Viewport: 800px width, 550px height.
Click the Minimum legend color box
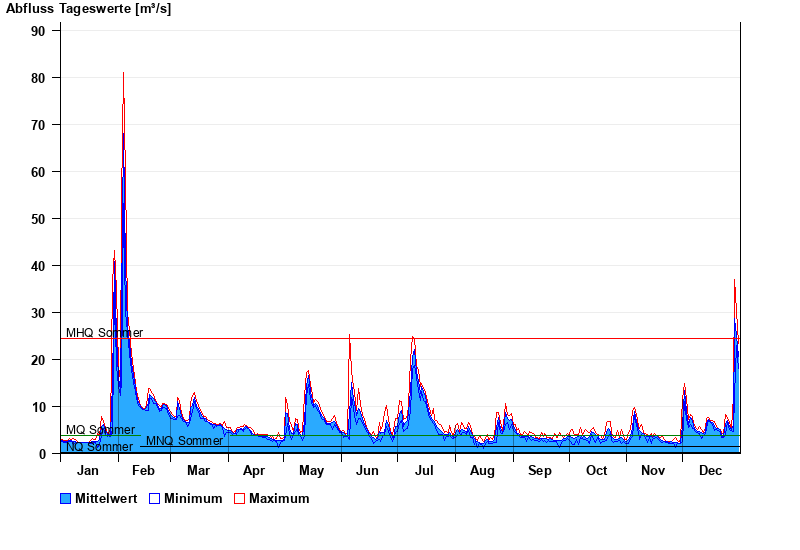(154, 499)
